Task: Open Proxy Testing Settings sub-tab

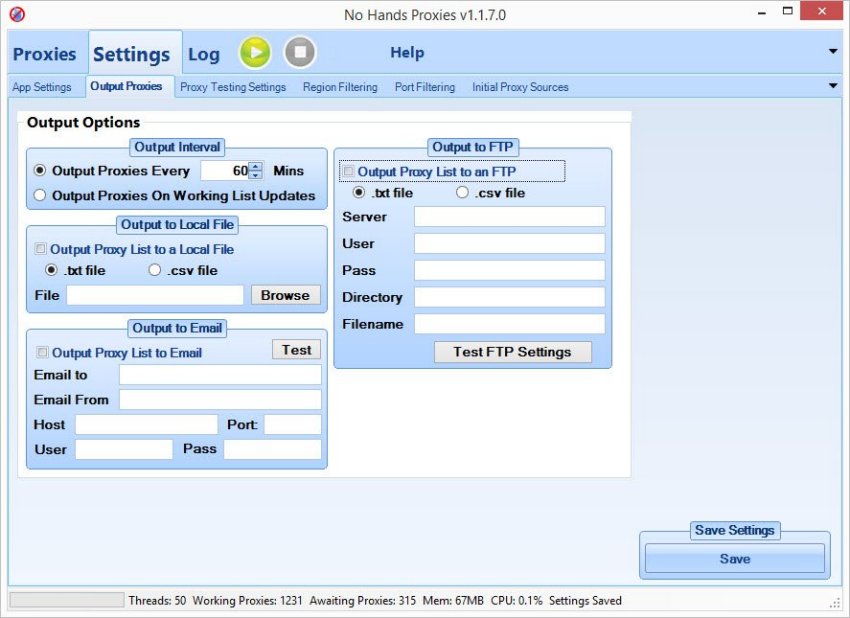Action: pos(233,87)
